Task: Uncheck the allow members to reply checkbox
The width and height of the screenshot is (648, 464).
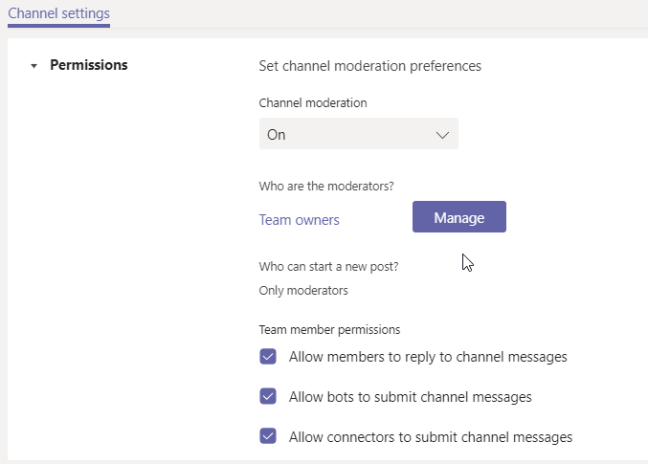Action: point(268,357)
